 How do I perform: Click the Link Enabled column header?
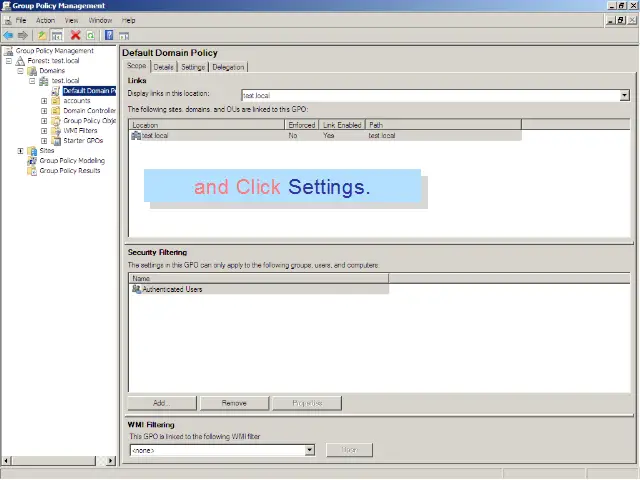pos(342,125)
